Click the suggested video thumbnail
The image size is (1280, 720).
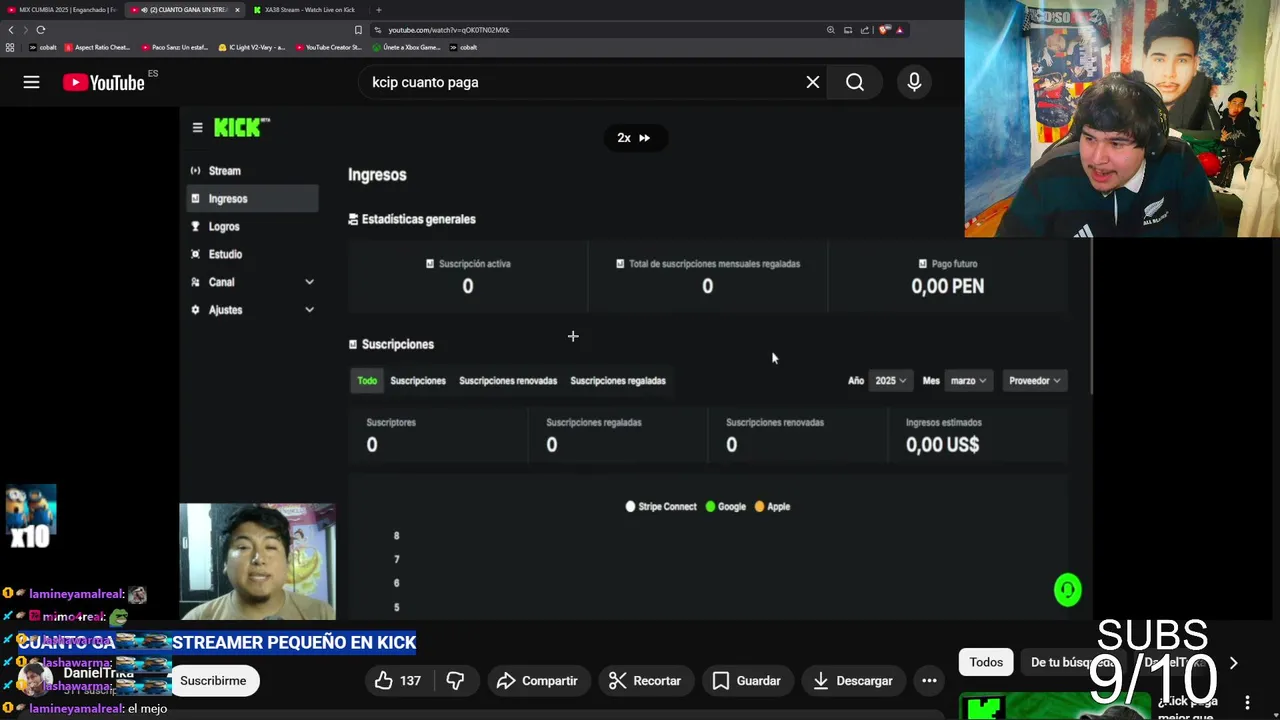(x=1053, y=706)
